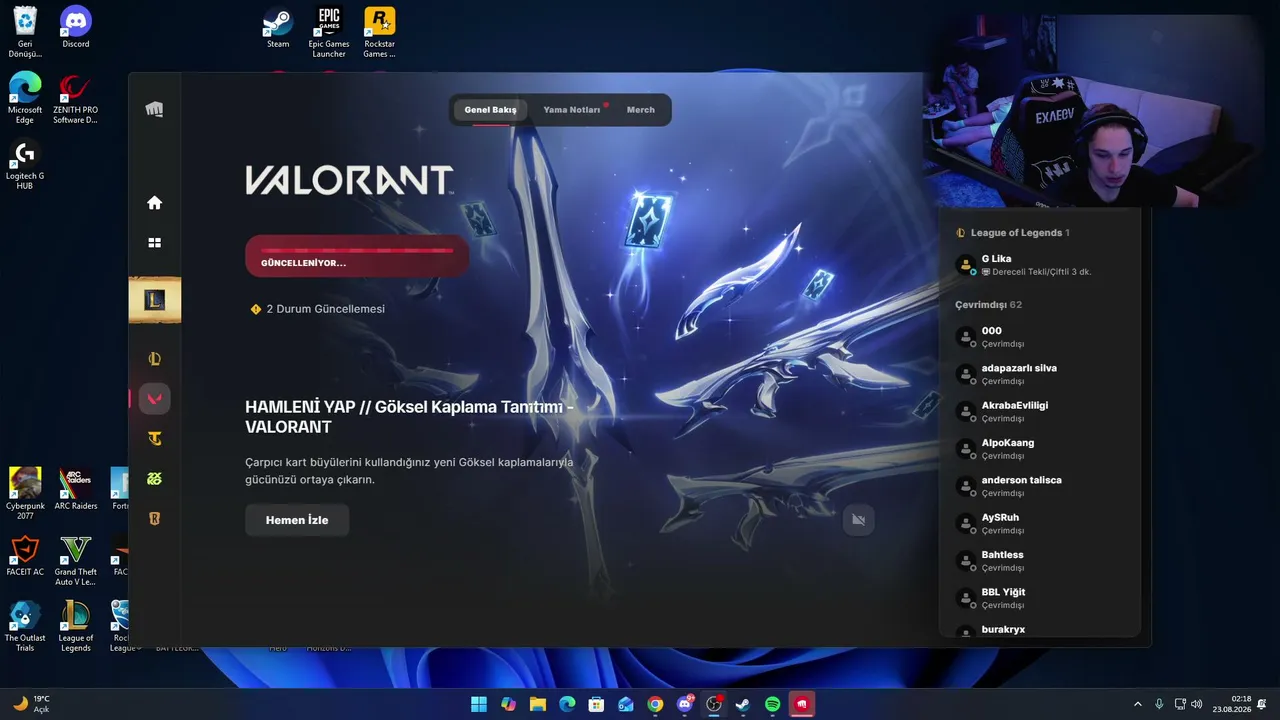
Task: Open League of Legends from the sidebar icon
Action: click(x=154, y=359)
